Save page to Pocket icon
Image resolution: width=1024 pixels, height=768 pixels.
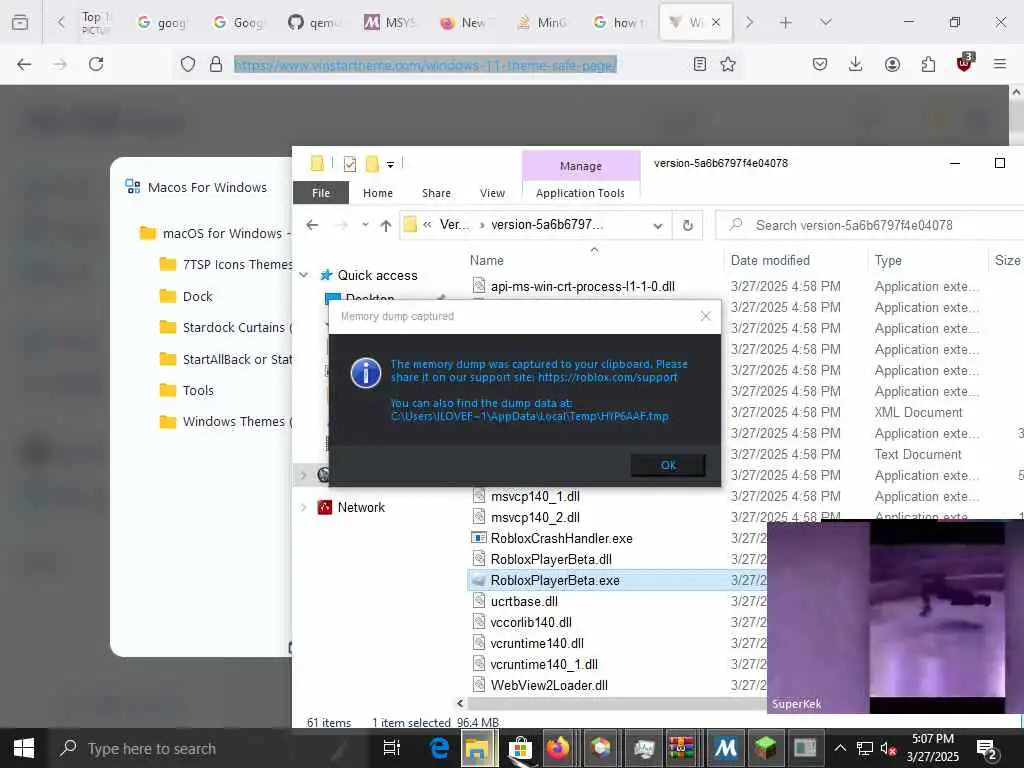[x=820, y=64]
